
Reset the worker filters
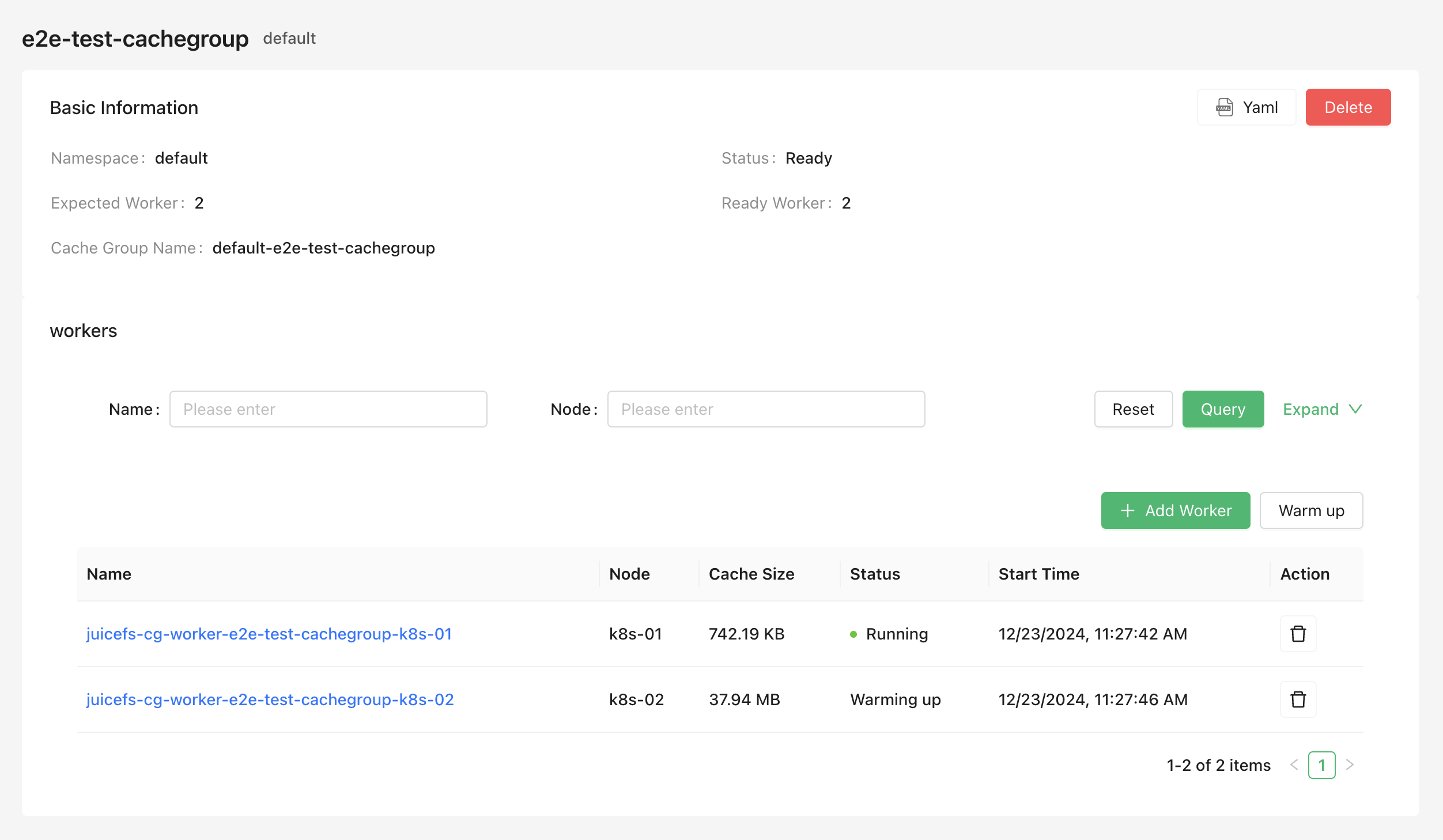click(x=1133, y=409)
